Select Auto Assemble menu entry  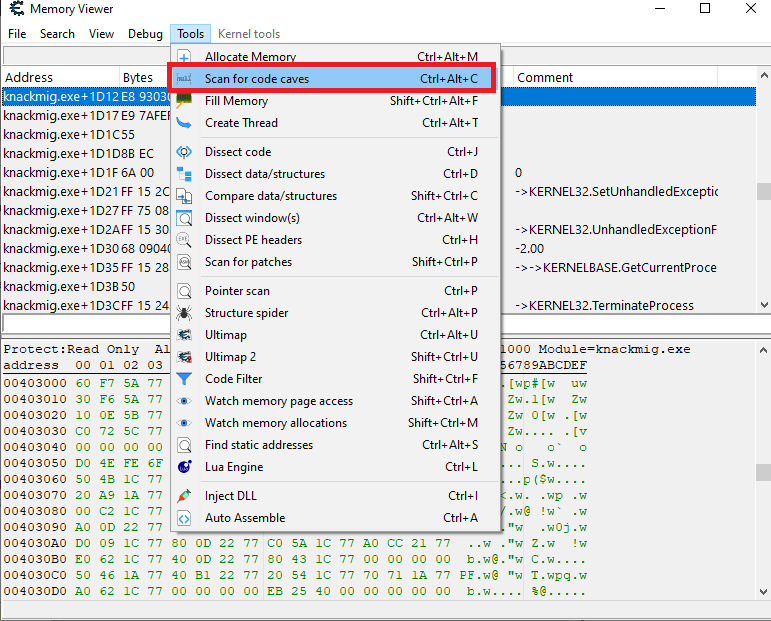(335, 518)
